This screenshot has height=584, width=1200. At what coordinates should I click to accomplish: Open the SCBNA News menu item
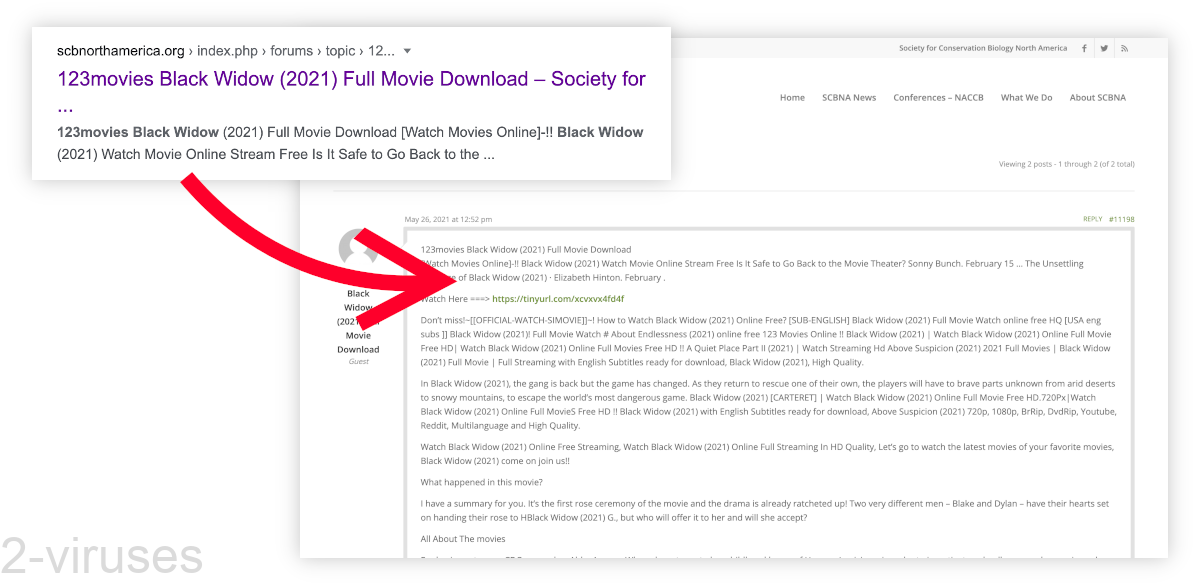pos(849,98)
